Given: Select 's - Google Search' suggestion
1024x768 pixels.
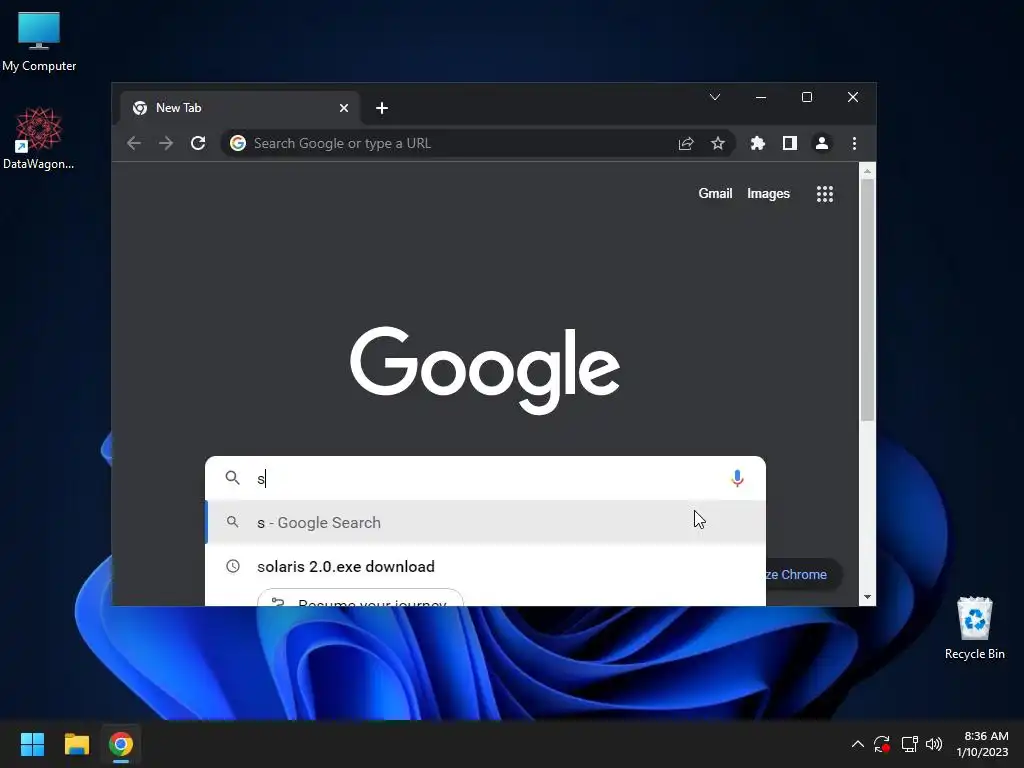Looking at the screenshot, I should coord(485,522).
